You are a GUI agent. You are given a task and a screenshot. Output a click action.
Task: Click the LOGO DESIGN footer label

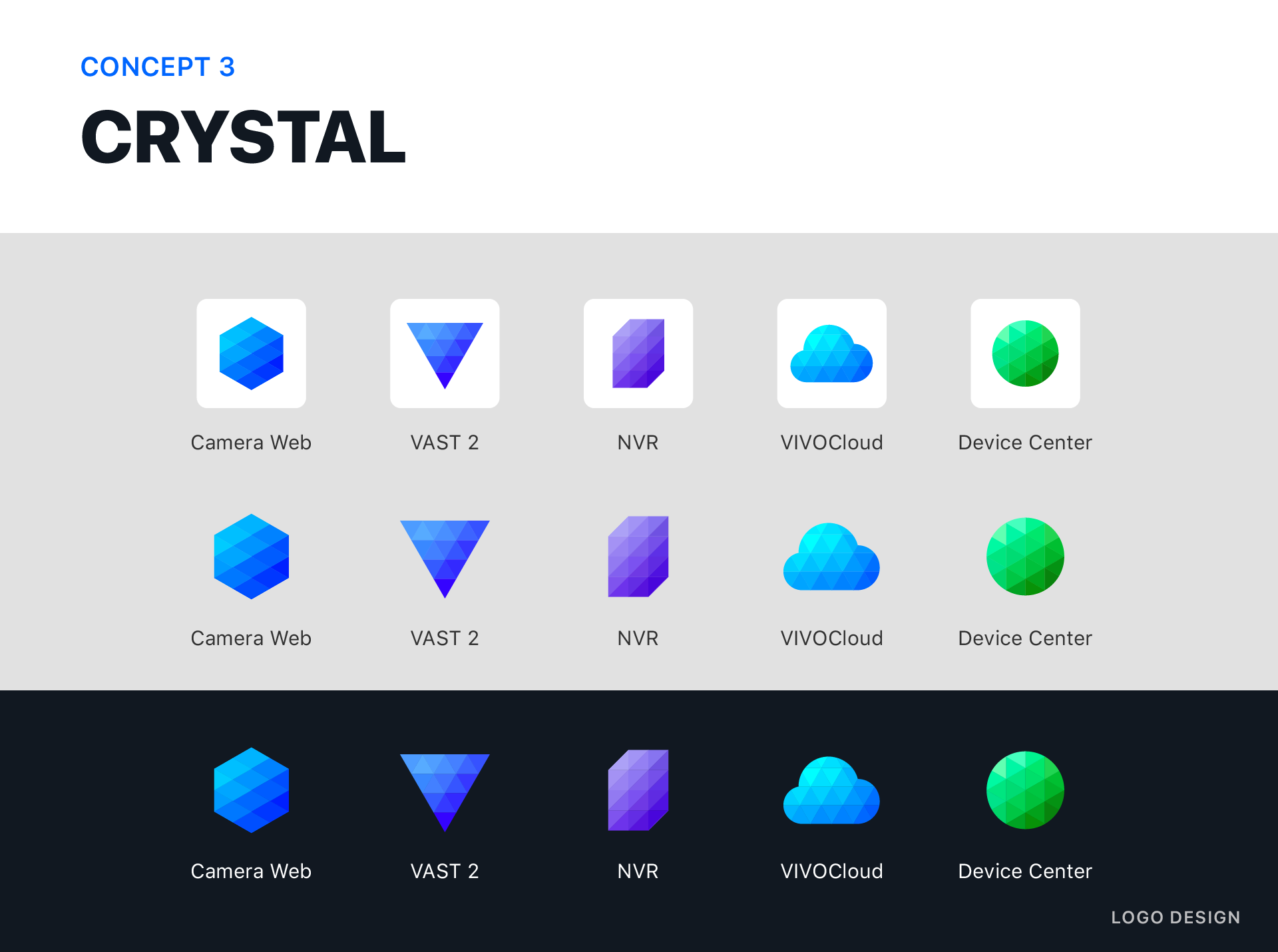pos(1175,917)
